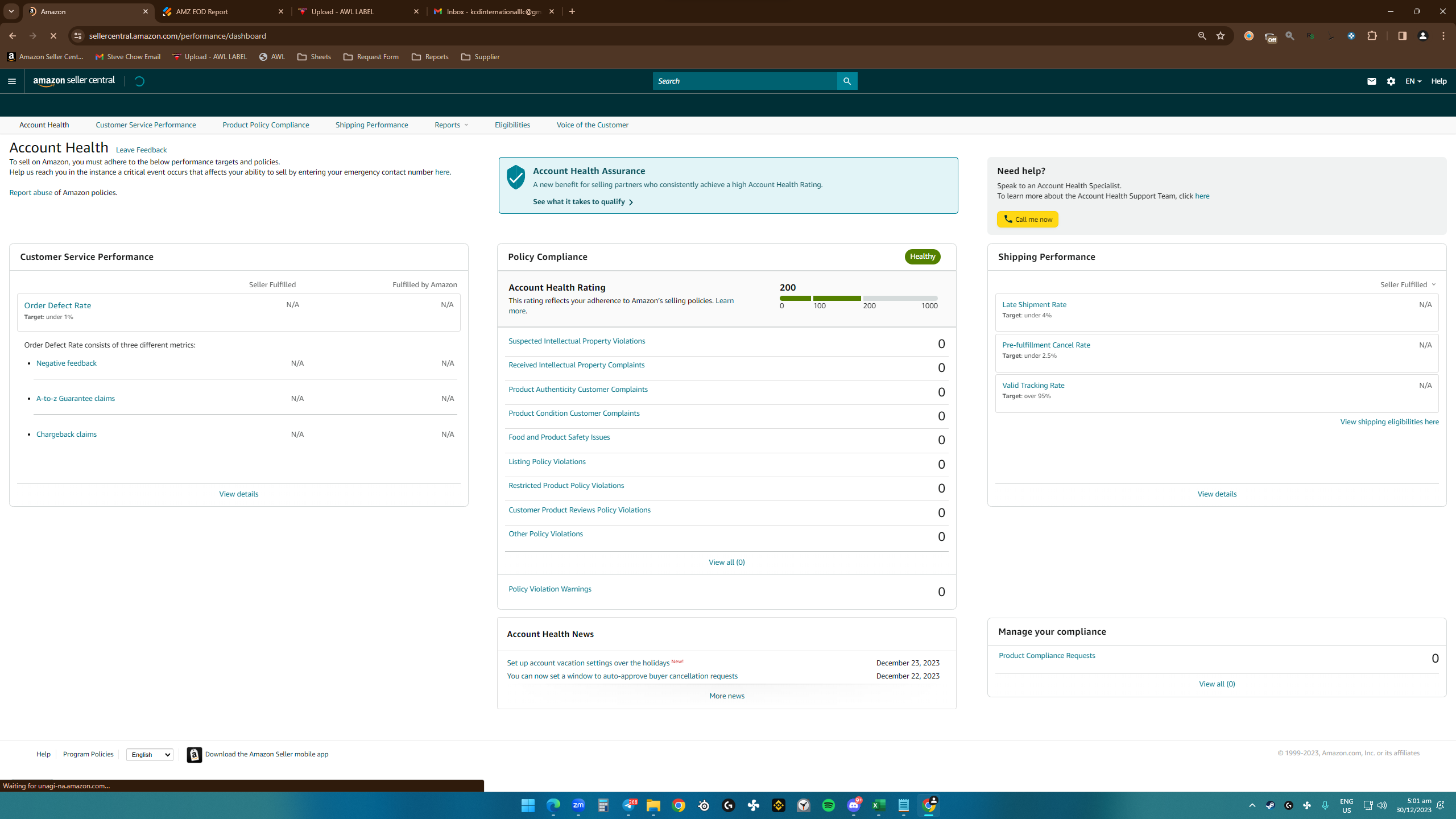Open the Seller Central hamburger menu
The width and height of the screenshot is (1456, 819).
coord(12,81)
